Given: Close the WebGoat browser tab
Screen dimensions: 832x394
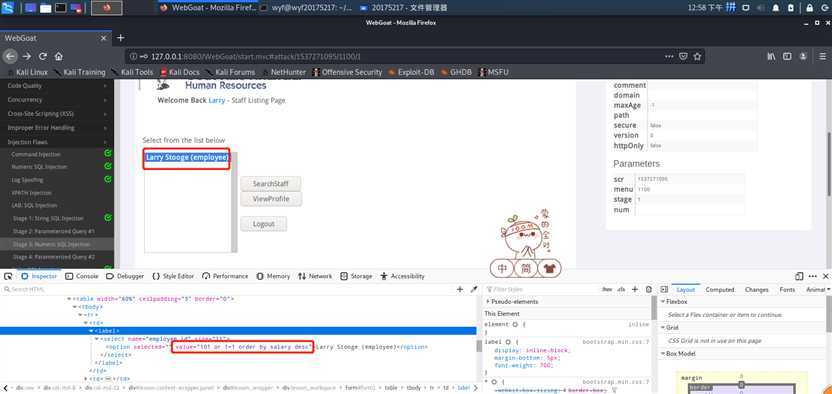Looking at the screenshot, I should click(x=103, y=38).
